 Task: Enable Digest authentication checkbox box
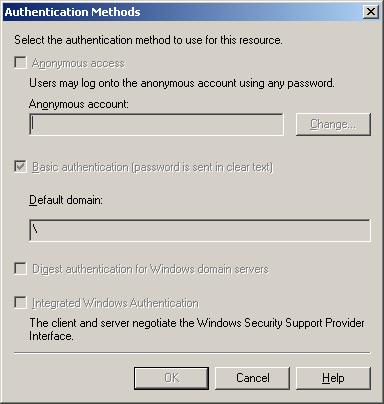point(20,268)
